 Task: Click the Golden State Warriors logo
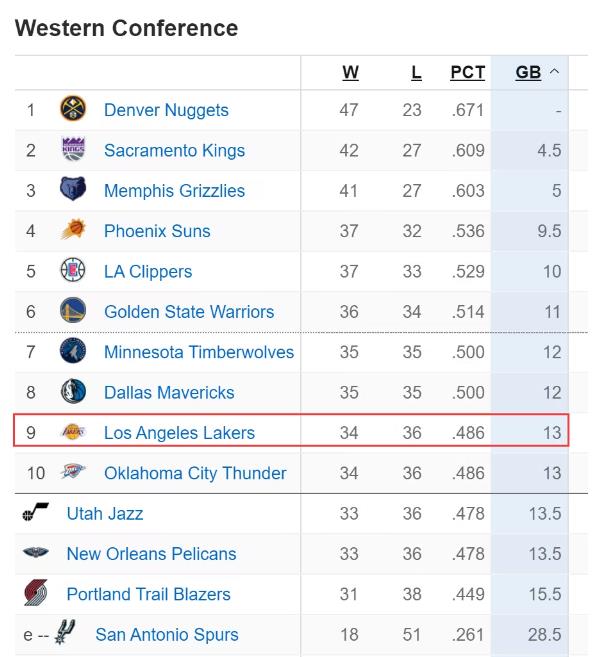point(73,310)
